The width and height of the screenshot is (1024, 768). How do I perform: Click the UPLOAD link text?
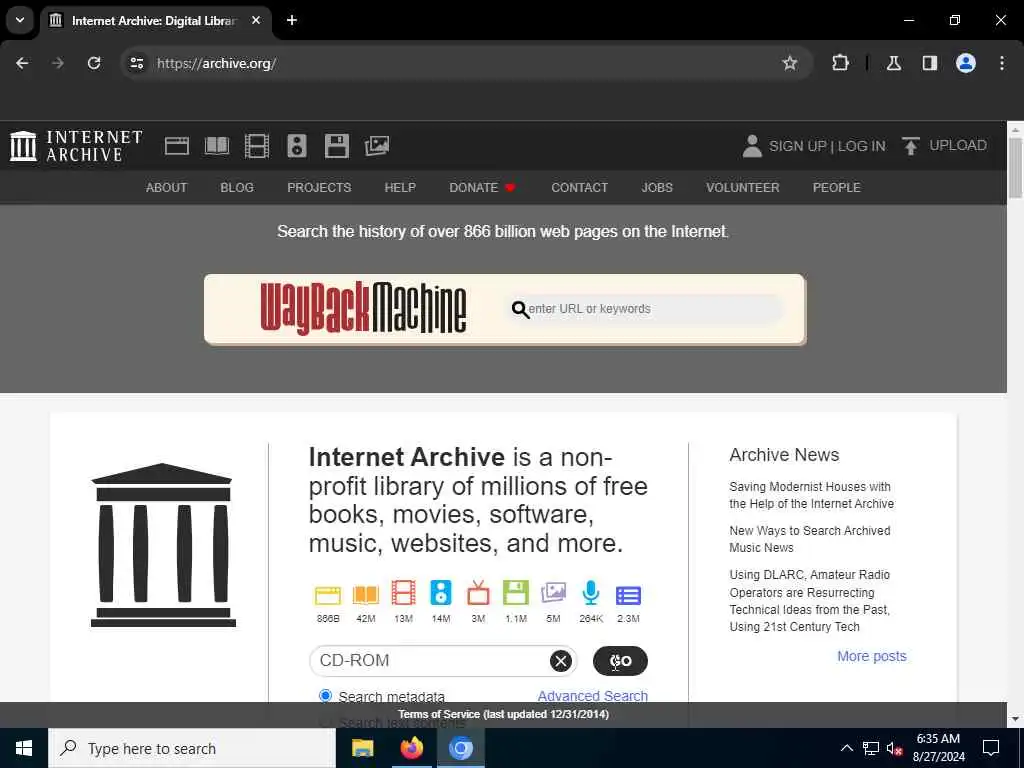click(x=958, y=145)
